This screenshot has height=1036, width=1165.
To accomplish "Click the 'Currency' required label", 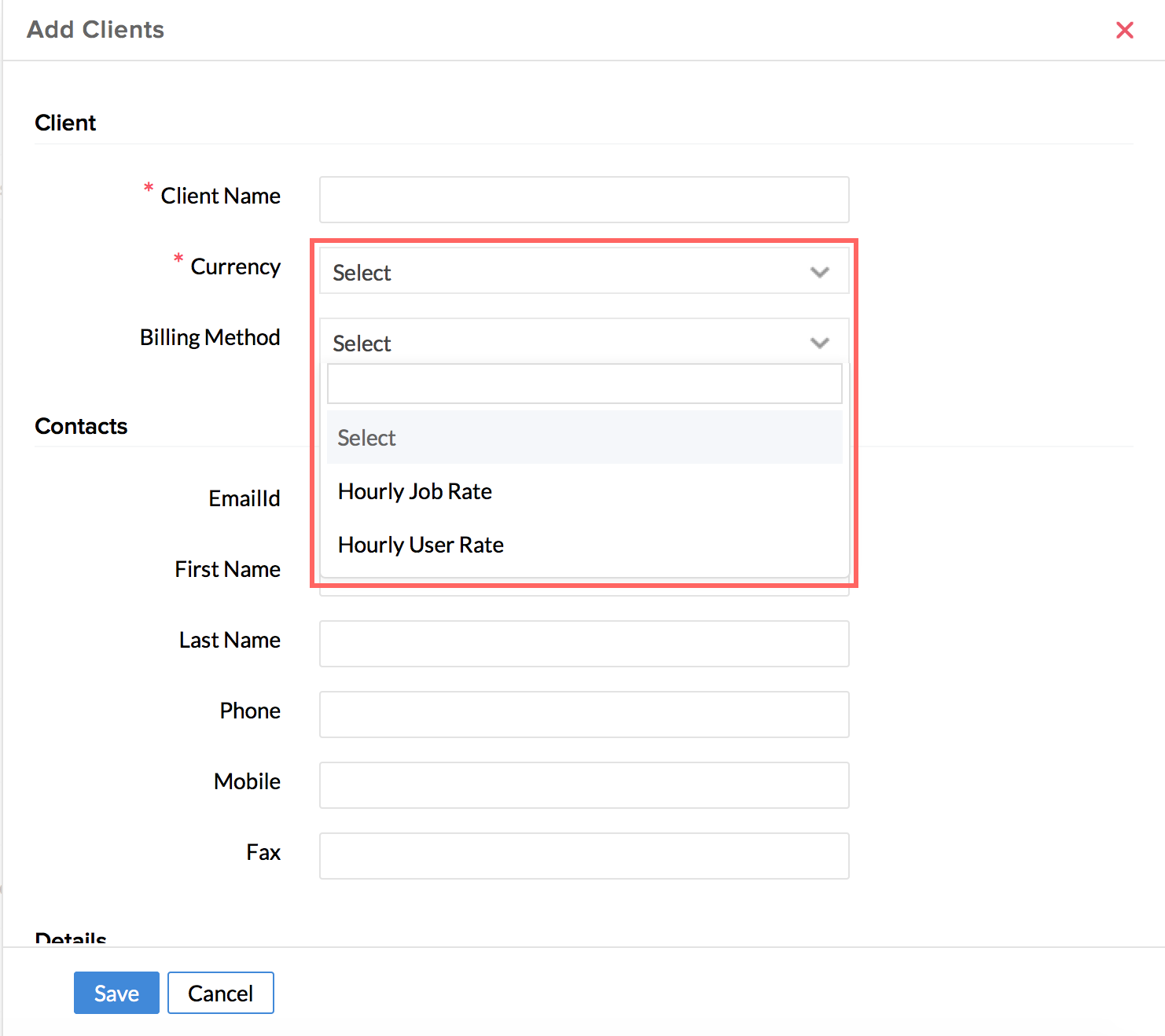I will click(x=235, y=266).
